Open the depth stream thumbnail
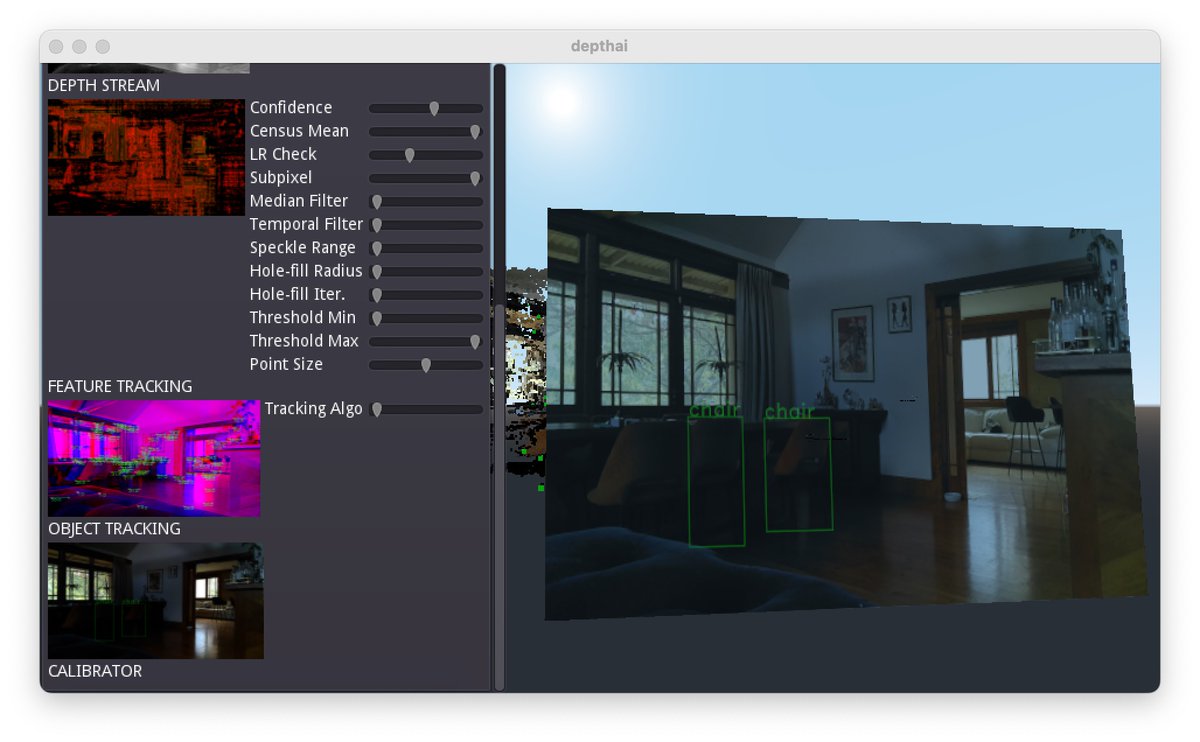 pos(146,157)
